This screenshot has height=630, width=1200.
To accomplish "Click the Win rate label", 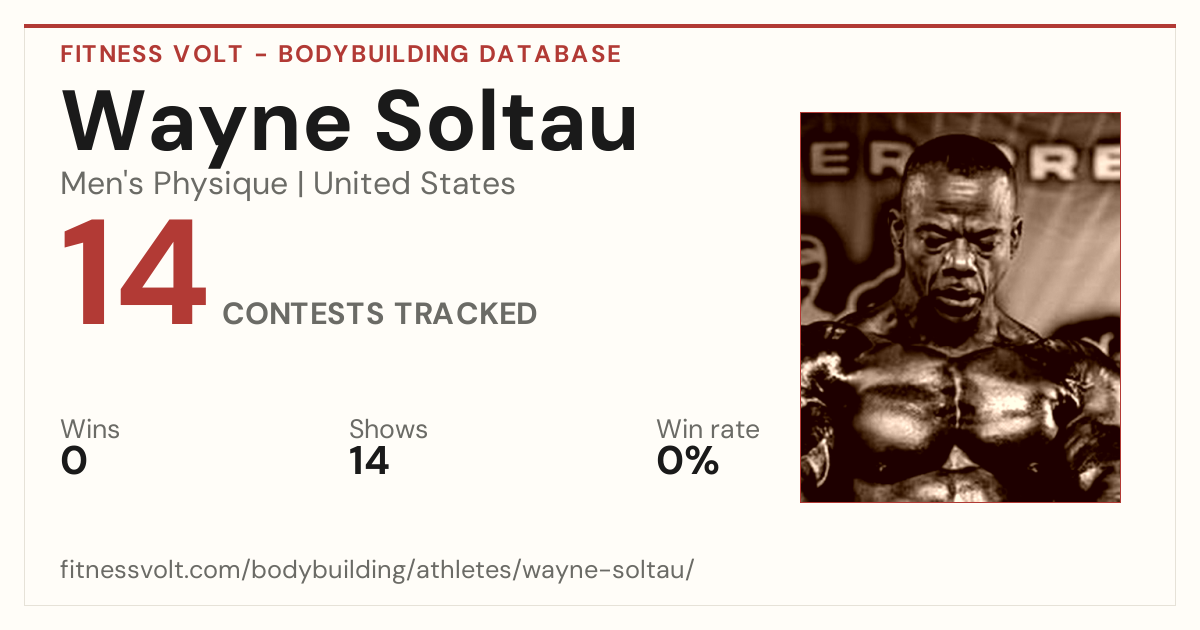I will [708, 429].
